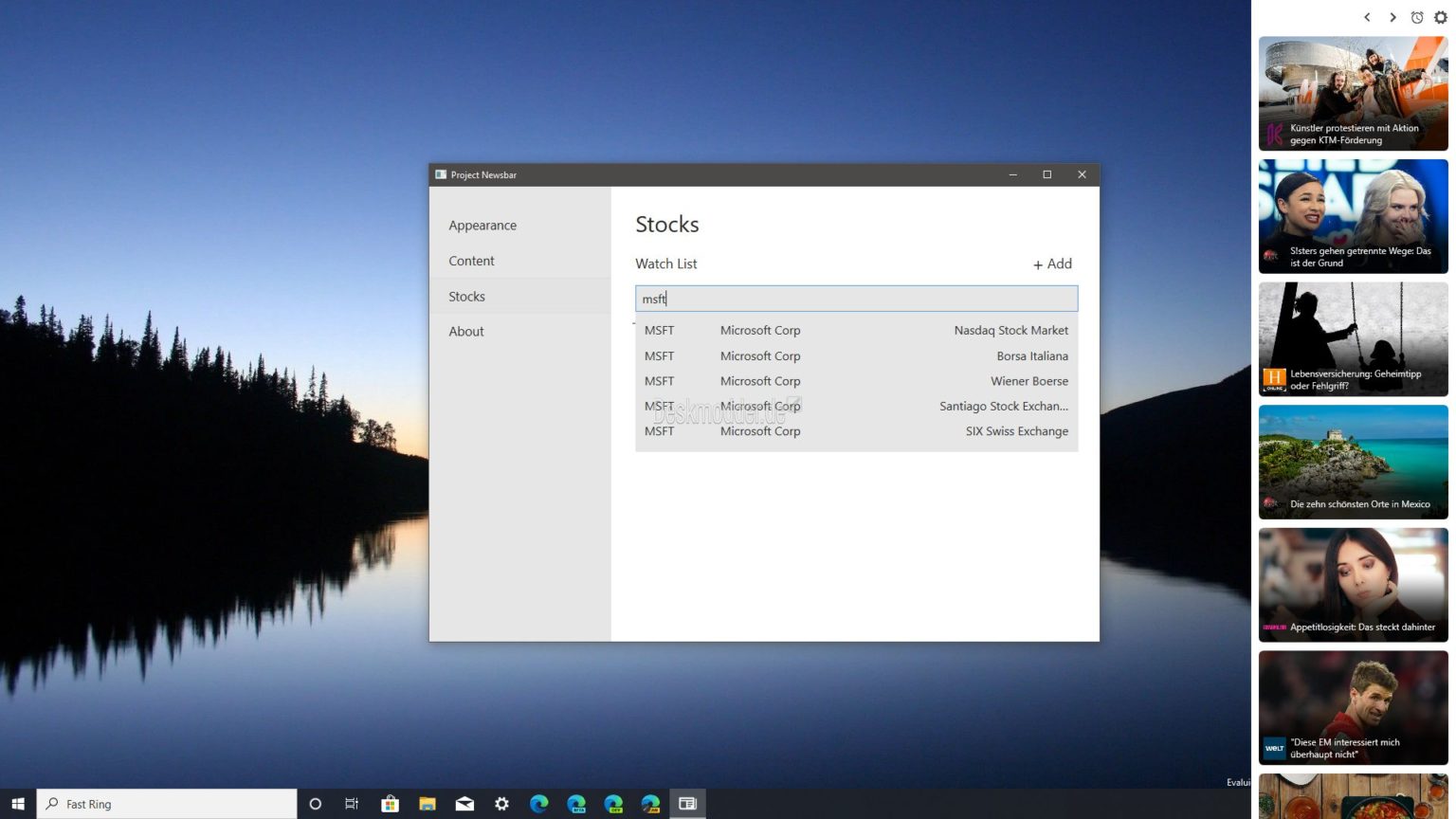Click the stock search field containing msft
Viewport: 1456px width, 819px height.
855,299
